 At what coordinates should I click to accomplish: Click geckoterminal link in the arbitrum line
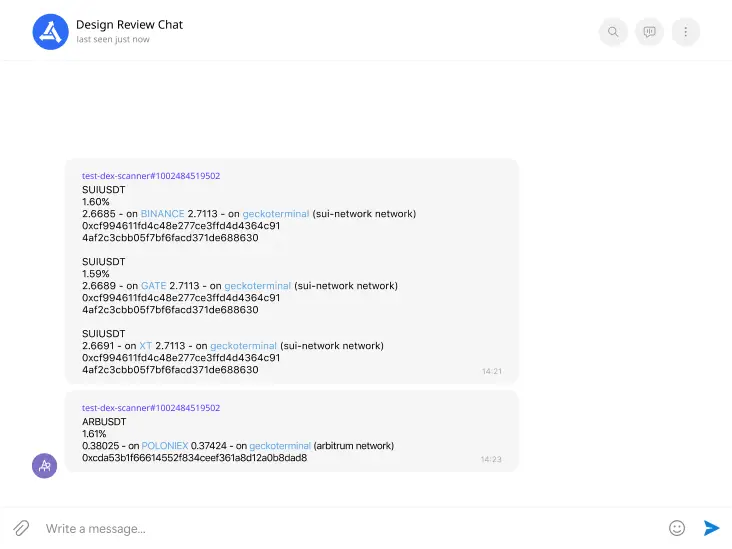point(280,446)
